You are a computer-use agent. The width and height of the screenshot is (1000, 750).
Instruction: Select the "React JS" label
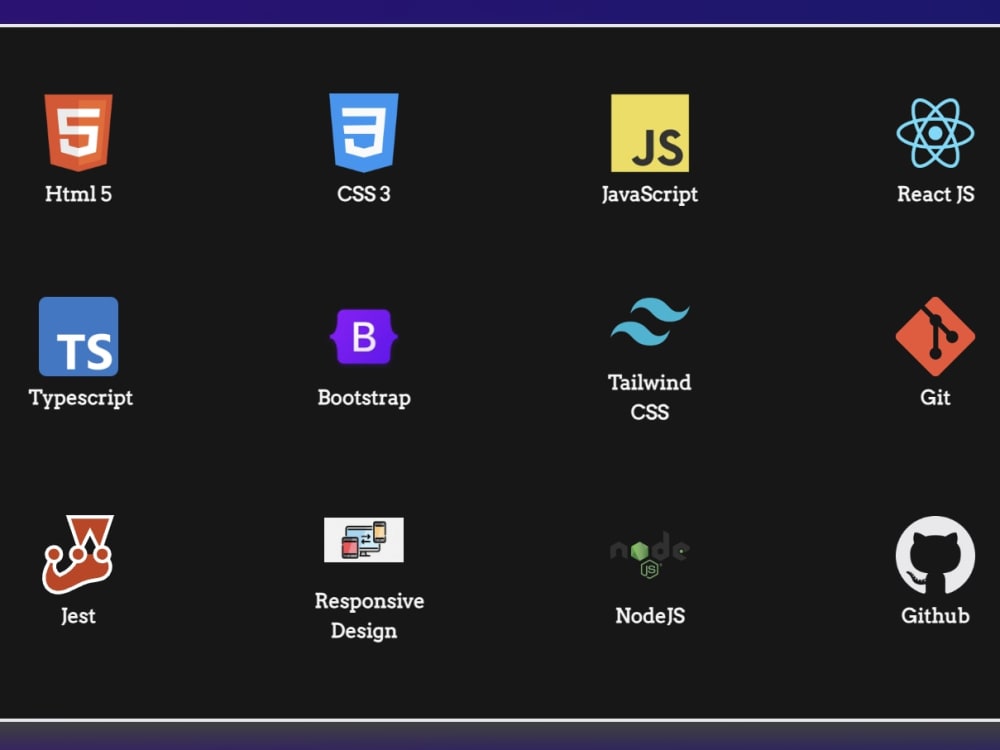click(935, 194)
